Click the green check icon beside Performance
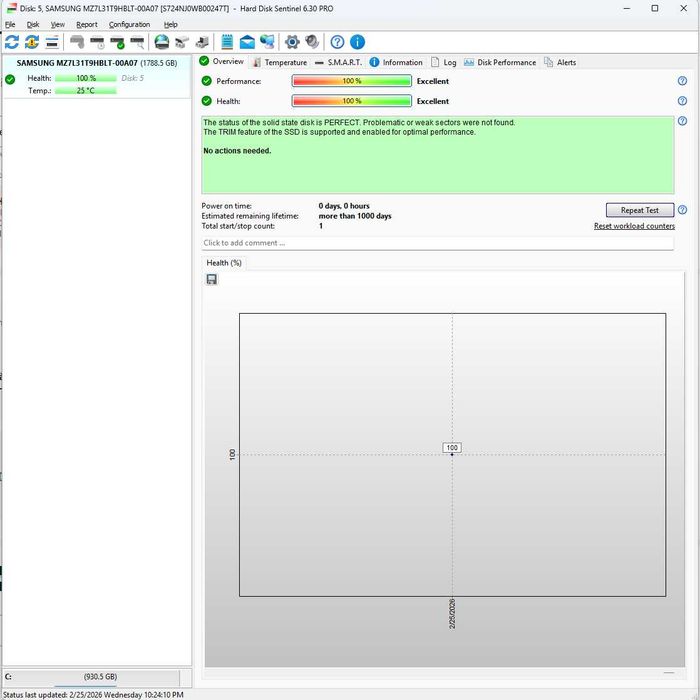 point(206,81)
